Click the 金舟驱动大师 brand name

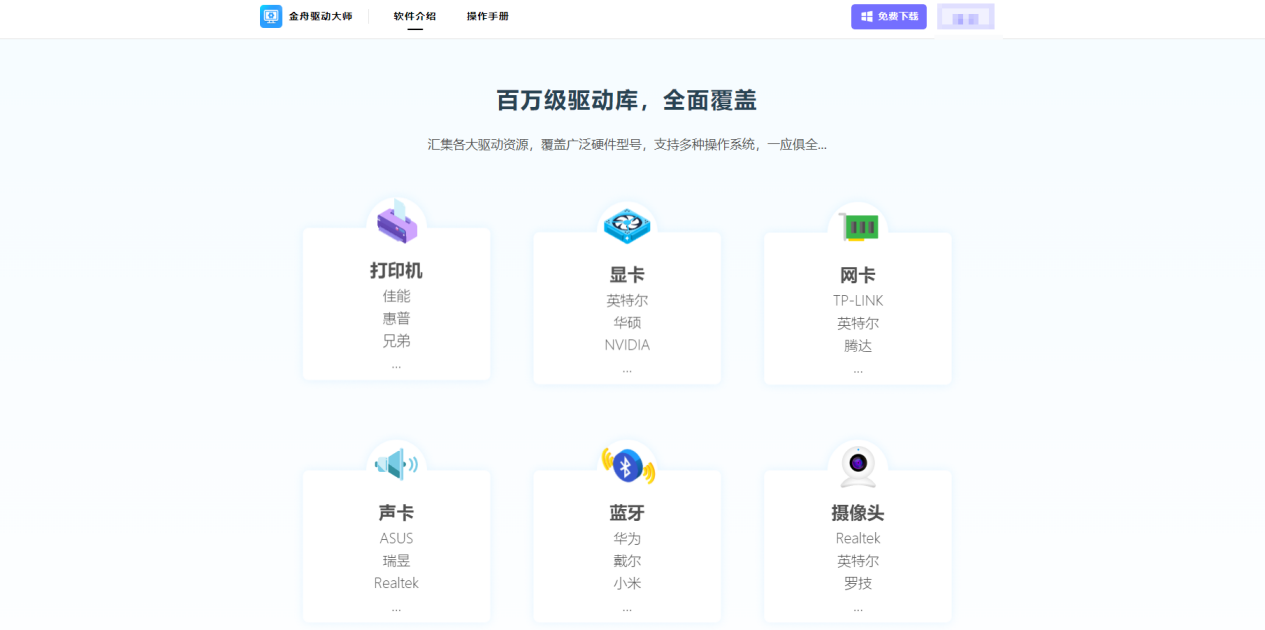coord(321,16)
